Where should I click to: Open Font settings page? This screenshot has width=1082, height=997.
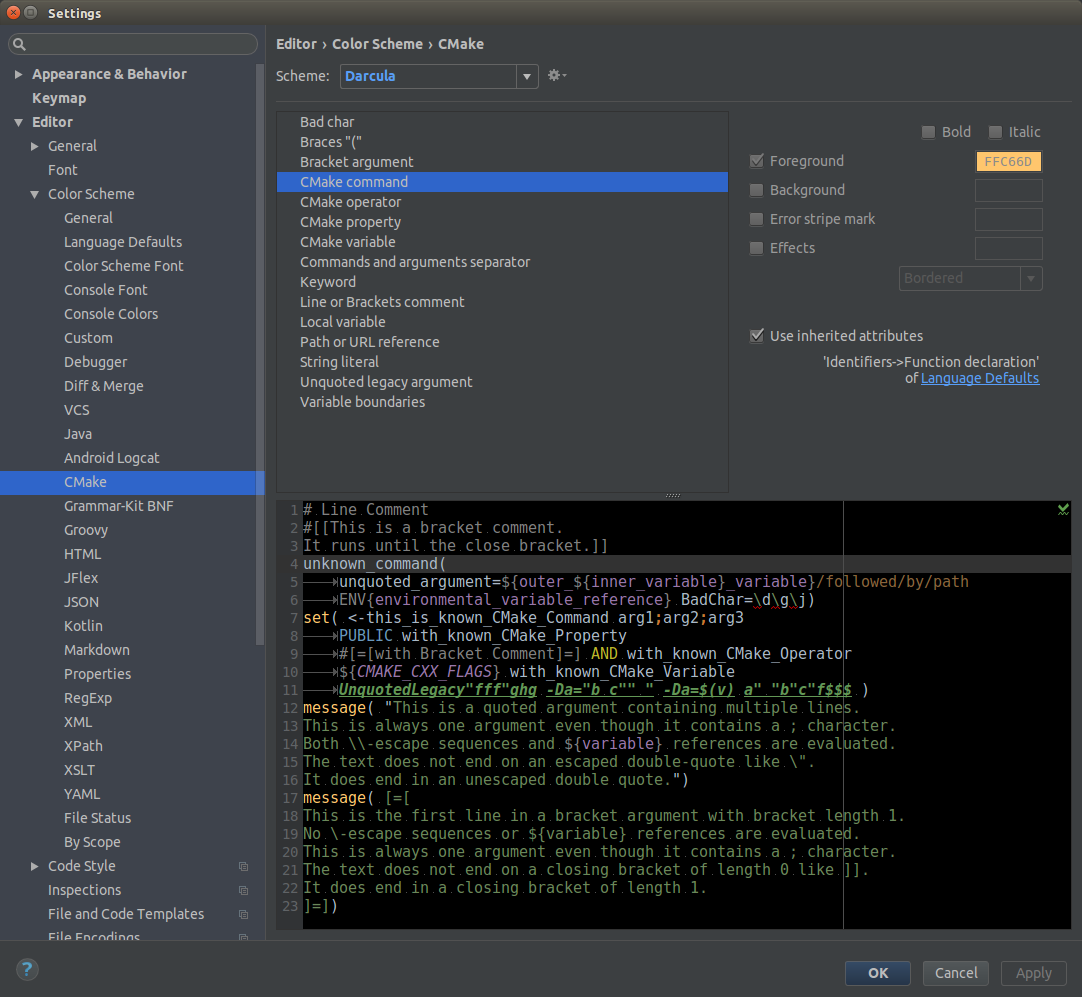(63, 170)
